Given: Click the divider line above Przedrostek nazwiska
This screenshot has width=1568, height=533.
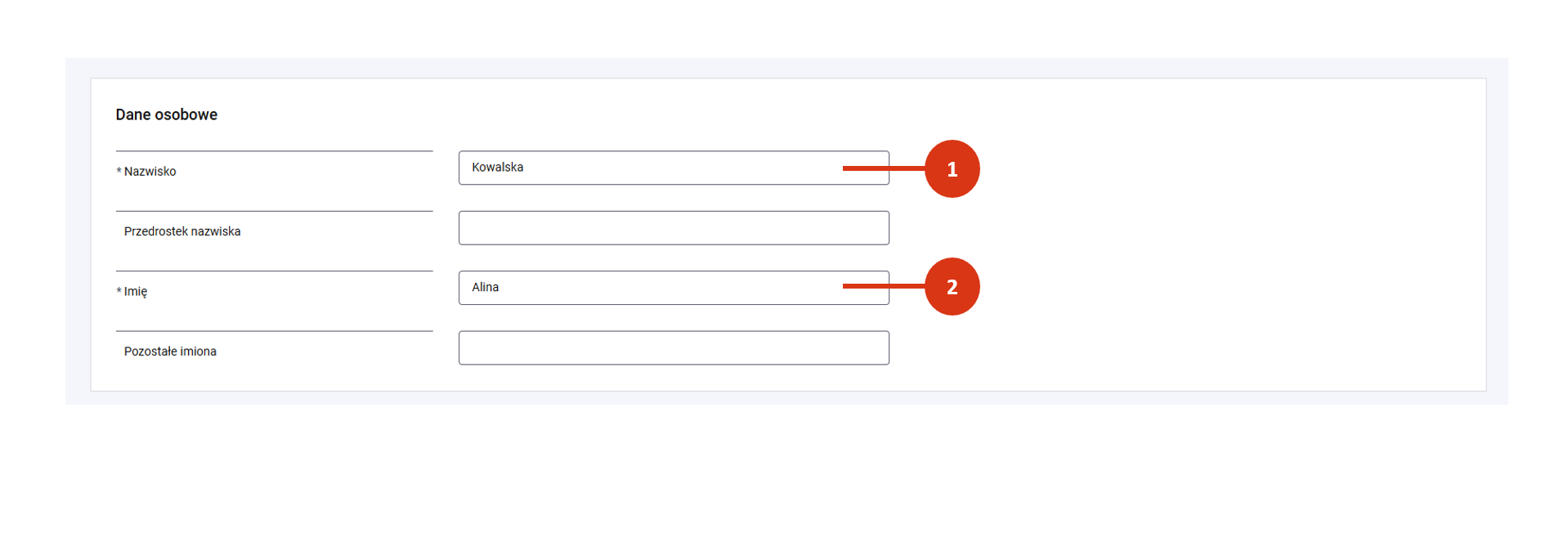Looking at the screenshot, I should click(274, 211).
